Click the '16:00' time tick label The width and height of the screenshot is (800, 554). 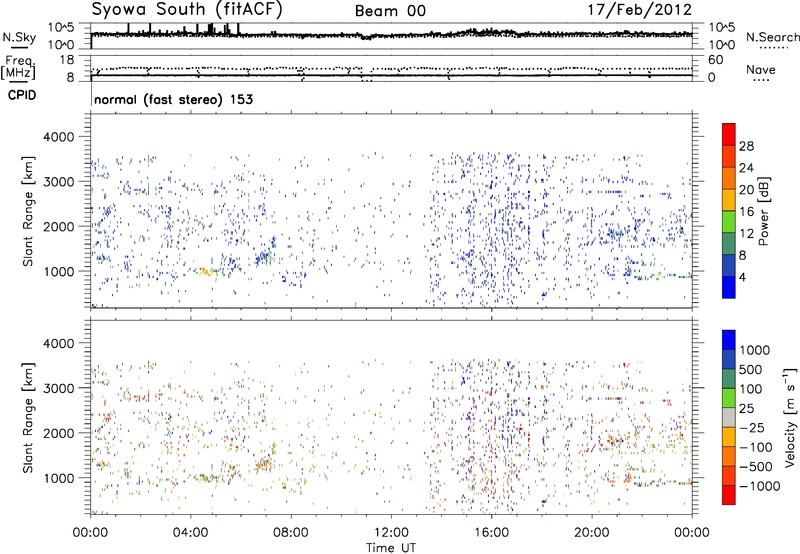coord(491,533)
